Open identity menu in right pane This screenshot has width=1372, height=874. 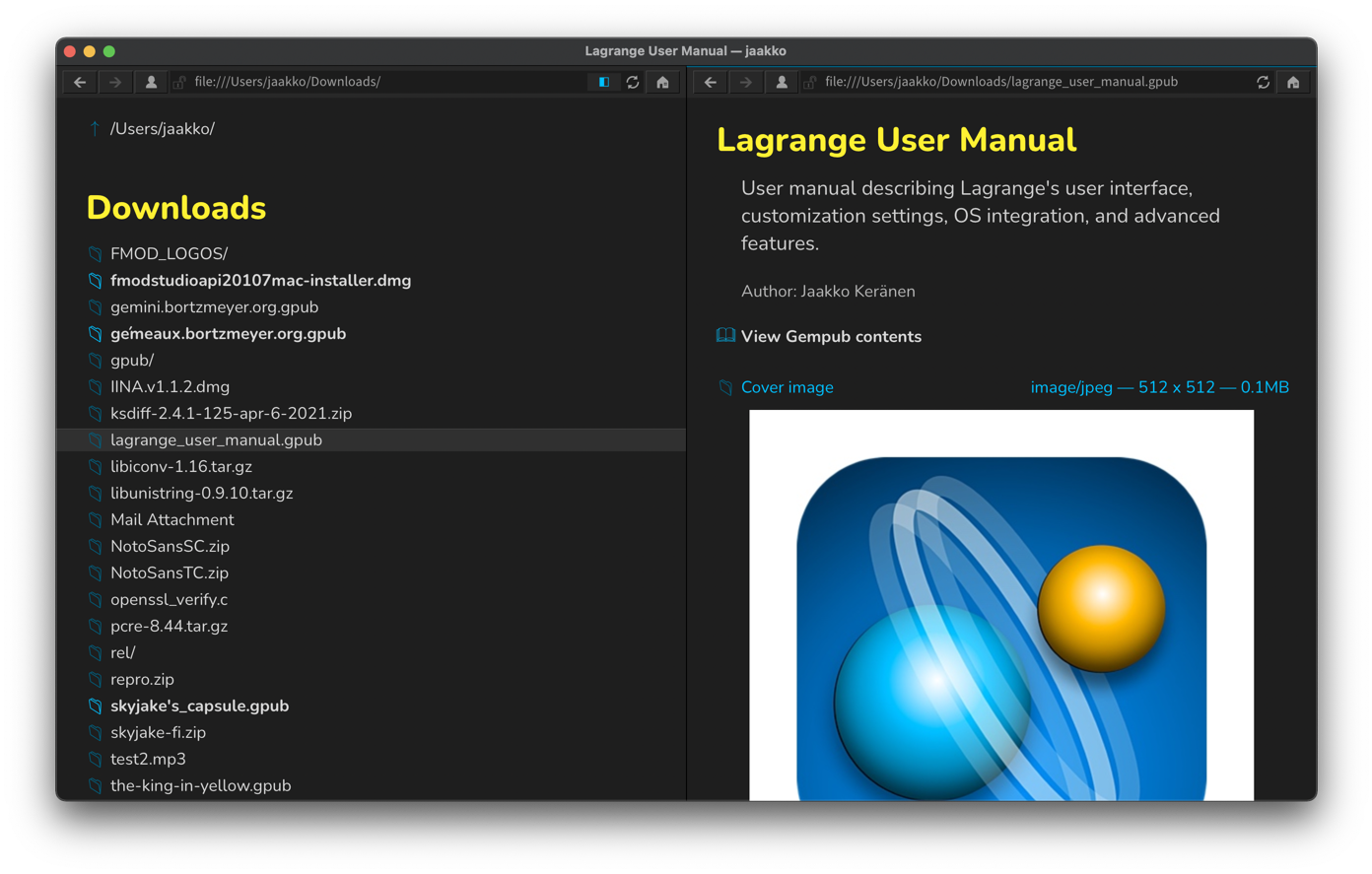point(782,82)
